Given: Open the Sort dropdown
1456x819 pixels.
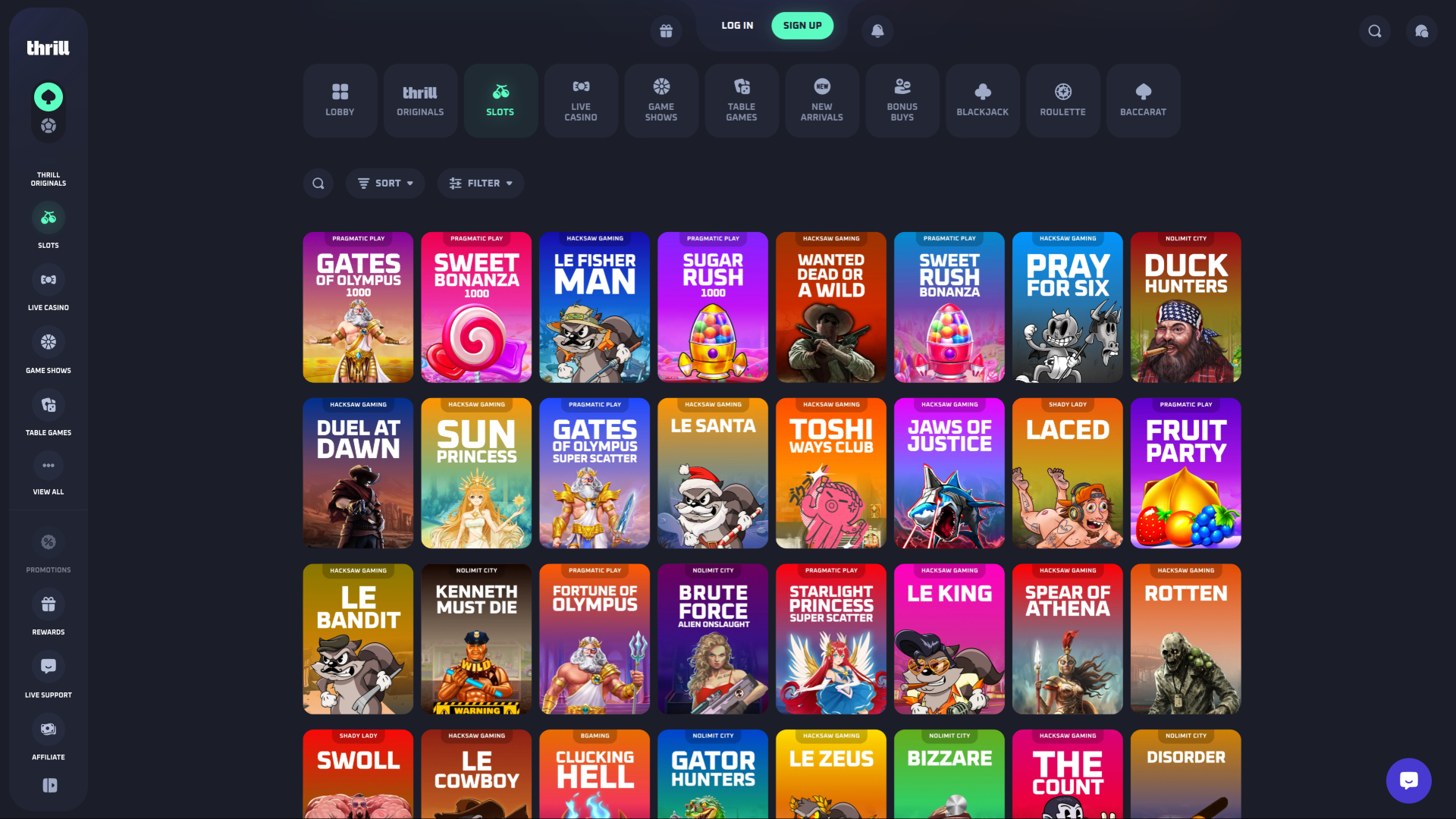Looking at the screenshot, I should coord(385,183).
